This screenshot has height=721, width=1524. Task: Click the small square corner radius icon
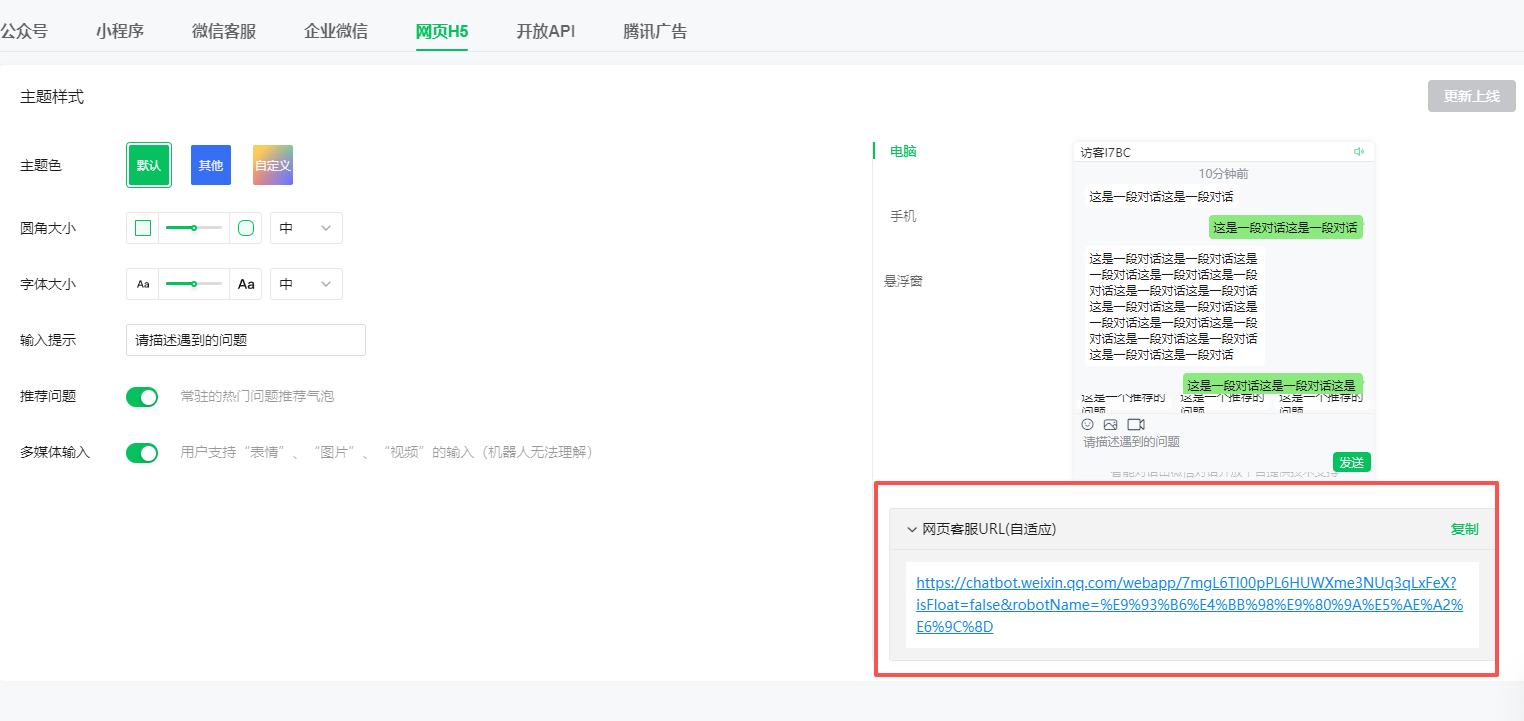point(143,228)
